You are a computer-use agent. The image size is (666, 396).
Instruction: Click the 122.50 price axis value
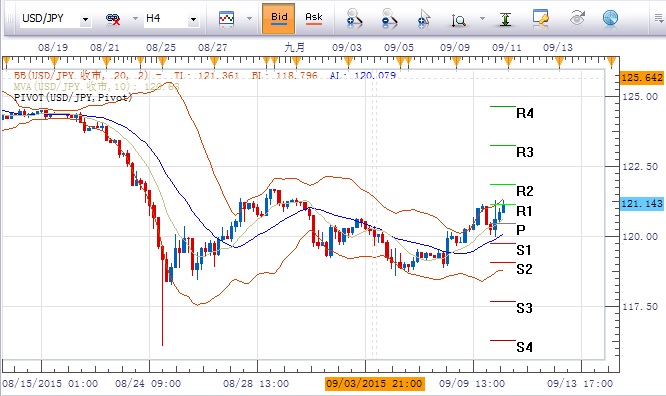pyautogui.click(x=640, y=167)
